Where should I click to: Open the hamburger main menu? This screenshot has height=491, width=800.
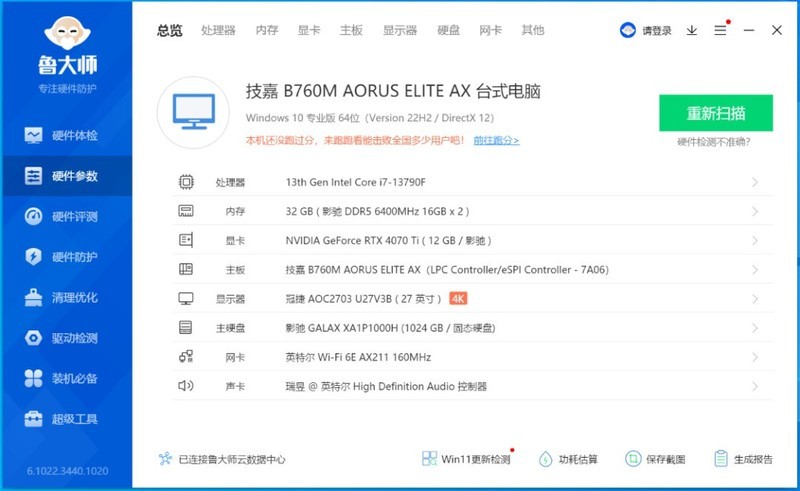(x=720, y=31)
